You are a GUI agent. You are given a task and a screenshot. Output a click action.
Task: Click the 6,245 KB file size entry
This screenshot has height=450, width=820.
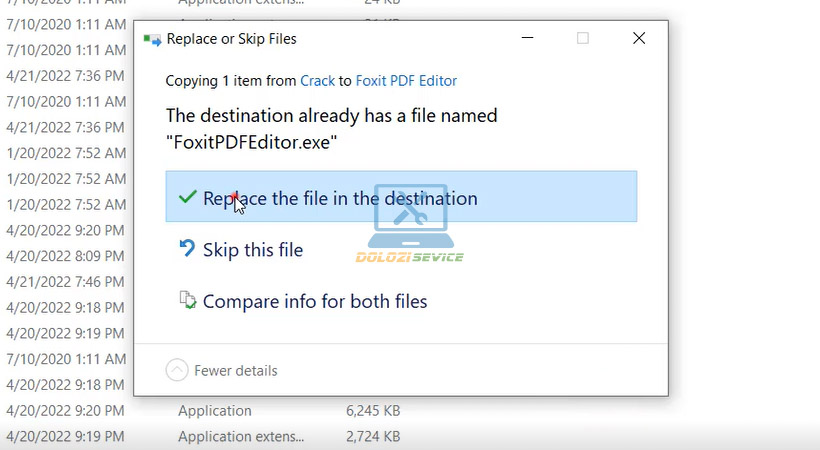[x=371, y=410]
